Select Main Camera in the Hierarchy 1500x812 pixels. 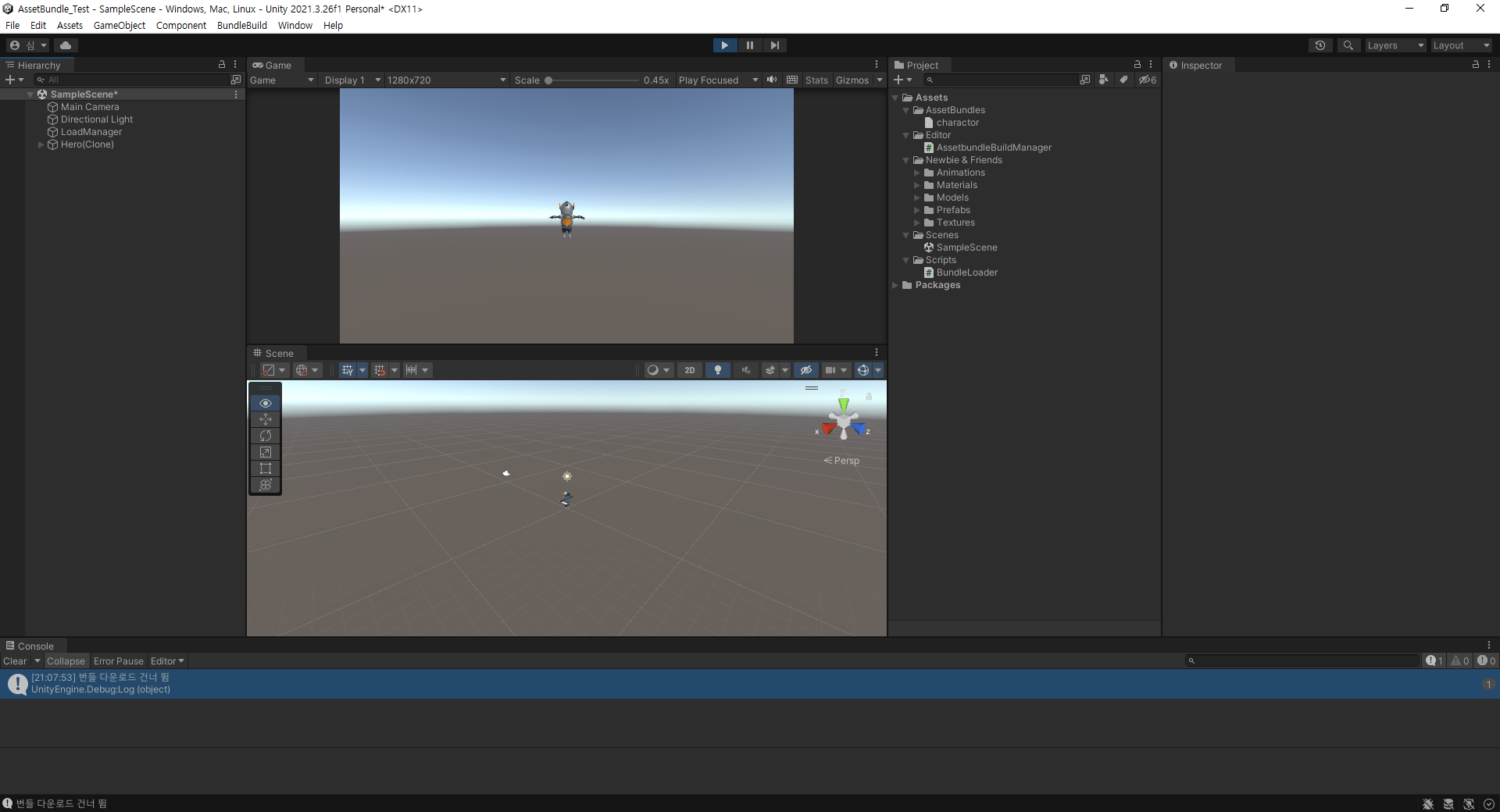click(90, 107)
